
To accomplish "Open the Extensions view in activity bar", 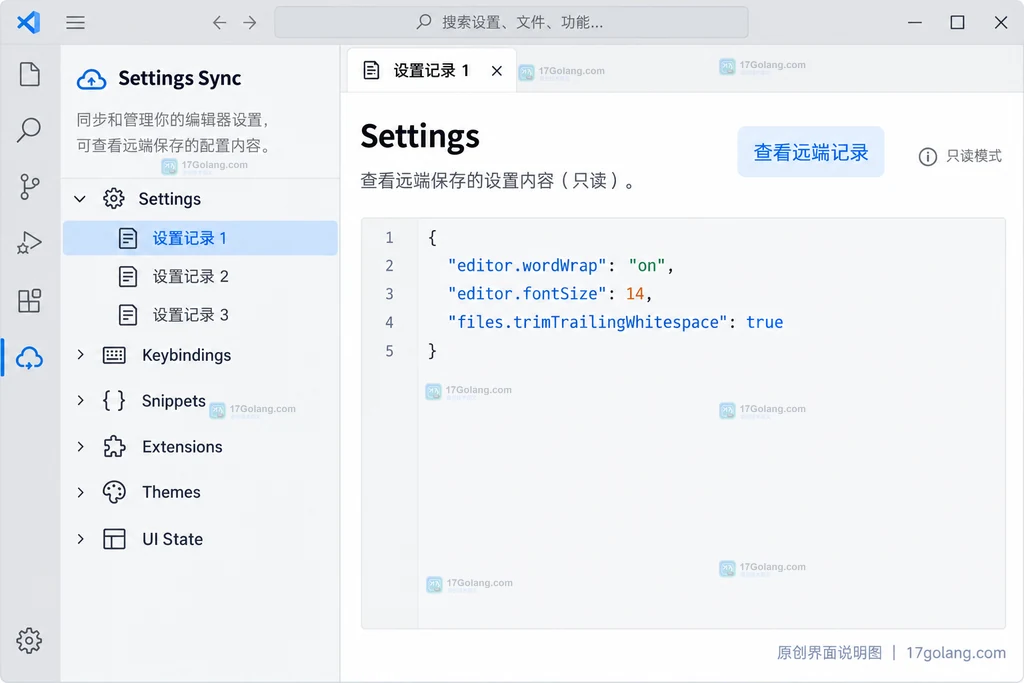I will 29,300.
